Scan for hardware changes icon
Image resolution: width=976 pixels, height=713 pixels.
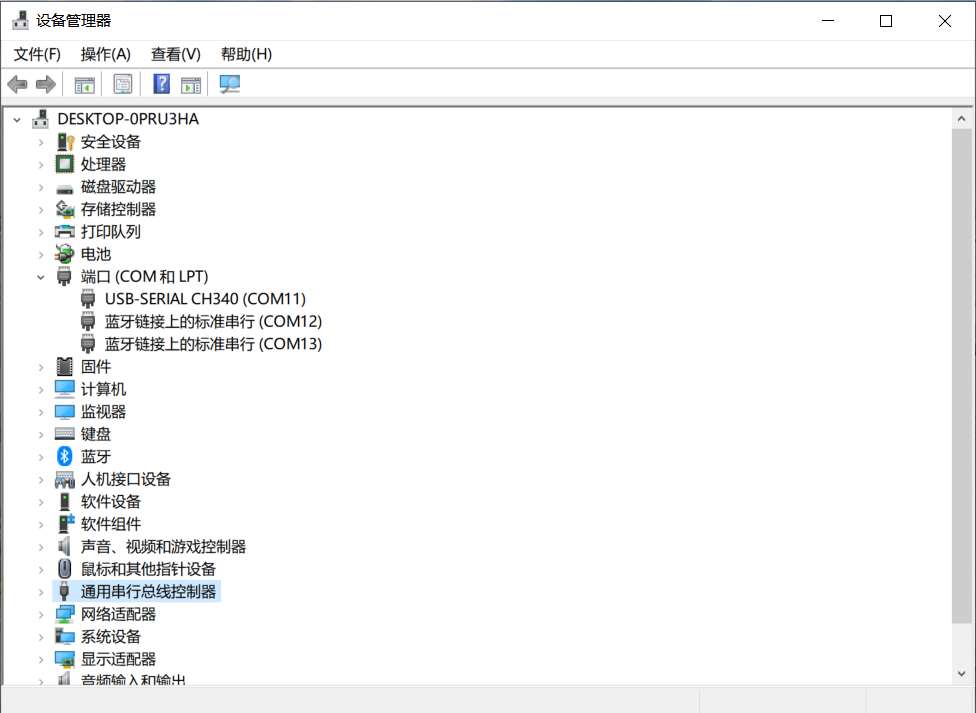[229, 84]
